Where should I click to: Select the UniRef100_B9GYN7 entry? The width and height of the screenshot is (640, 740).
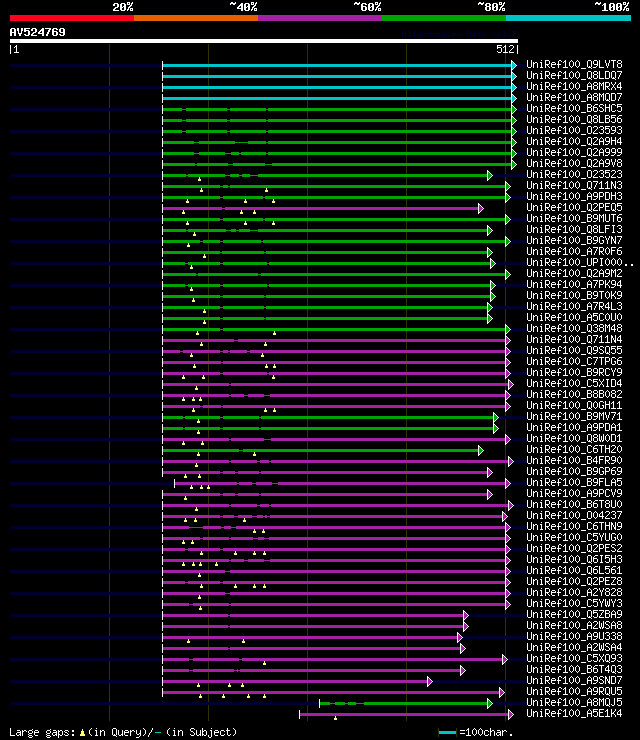tap(574, 241)
